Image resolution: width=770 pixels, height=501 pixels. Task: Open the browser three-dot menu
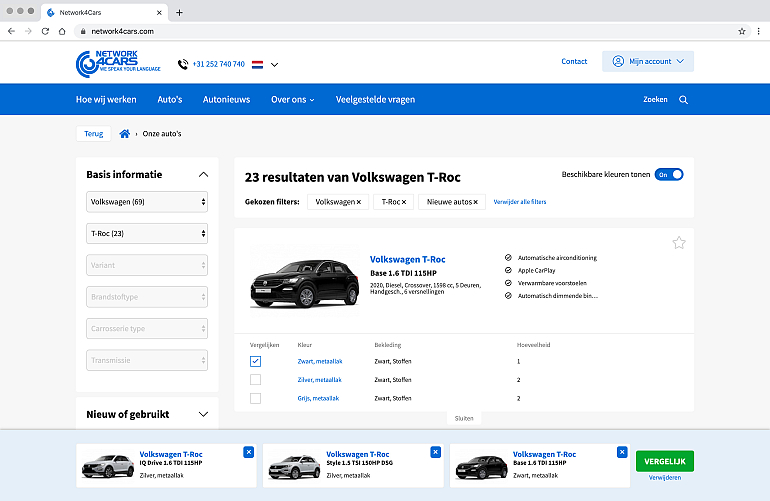pos(758,31)
